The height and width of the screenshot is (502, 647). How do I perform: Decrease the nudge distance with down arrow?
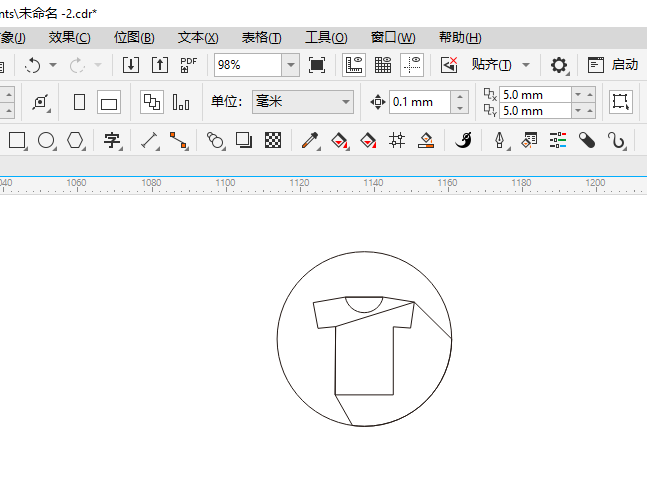click(460, 108)
